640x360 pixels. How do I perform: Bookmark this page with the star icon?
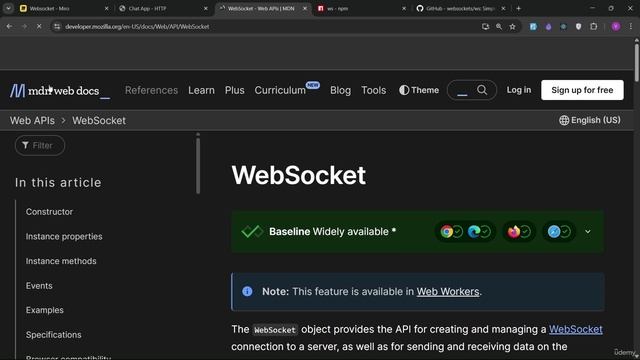click(x=513, y=27)
